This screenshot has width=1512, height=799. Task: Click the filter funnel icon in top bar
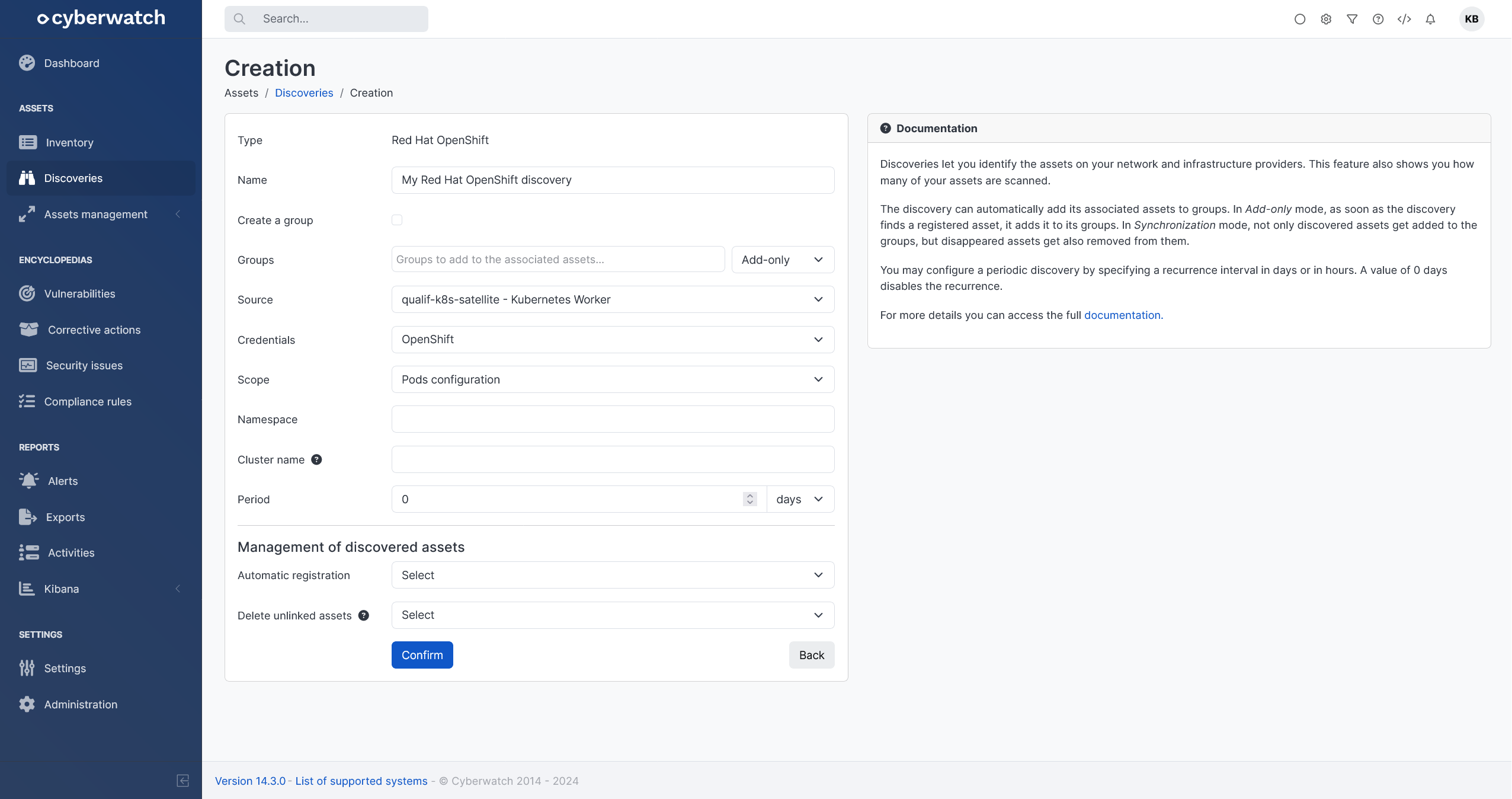click(x=1352, y=19)
